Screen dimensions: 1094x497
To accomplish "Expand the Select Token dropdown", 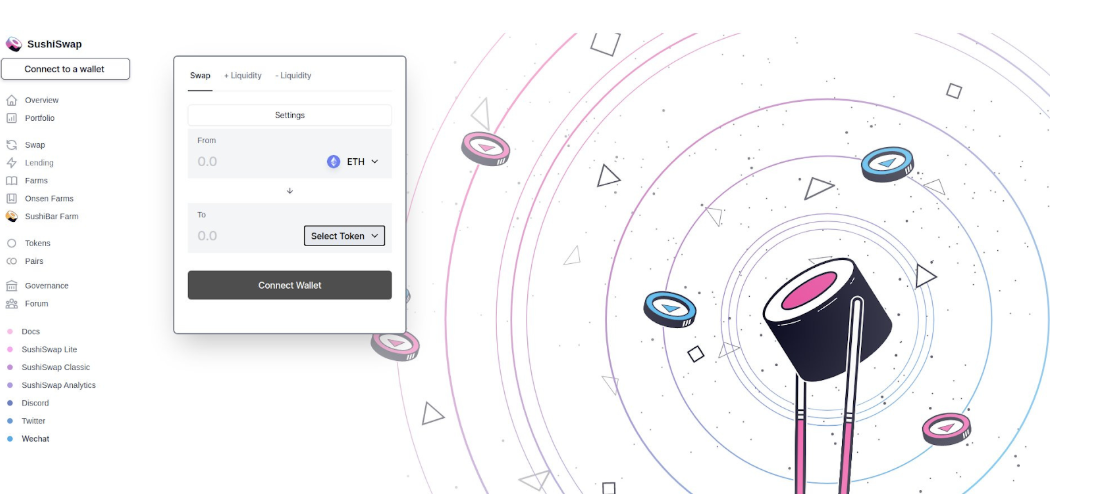I will pos(344,236).
